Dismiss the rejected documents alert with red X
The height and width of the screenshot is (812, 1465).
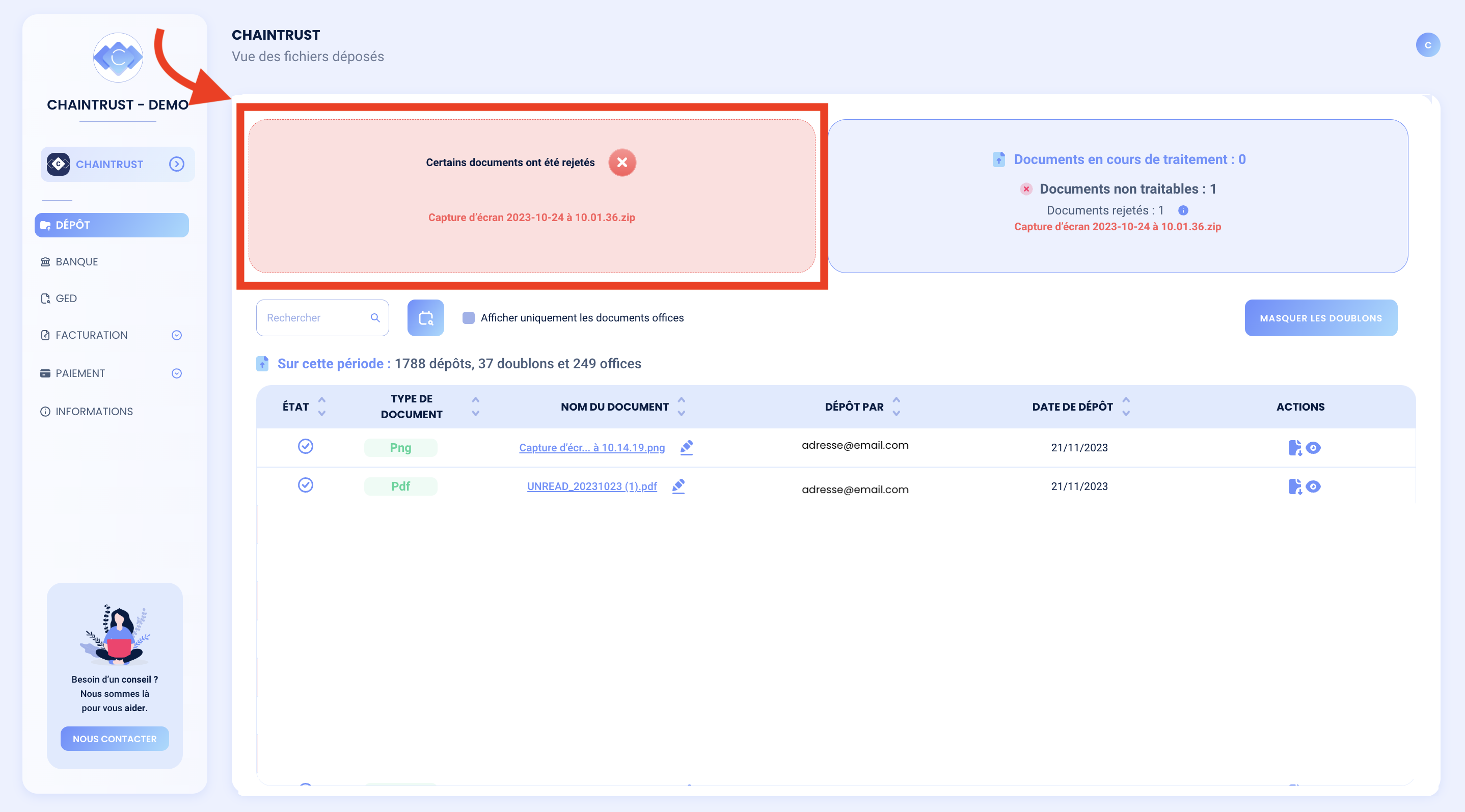pos(622,163)
